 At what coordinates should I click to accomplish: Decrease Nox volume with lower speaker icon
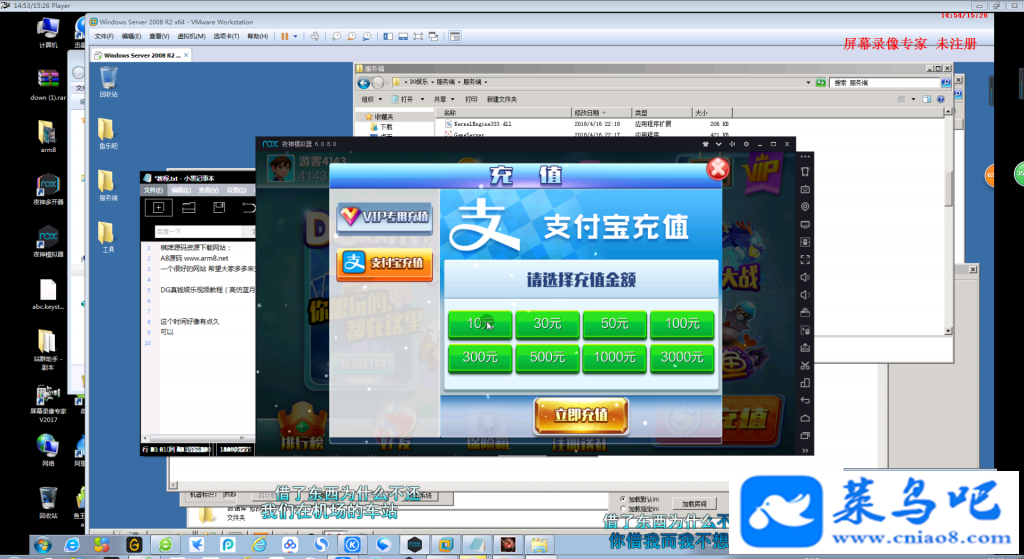(x=805, y=295)
